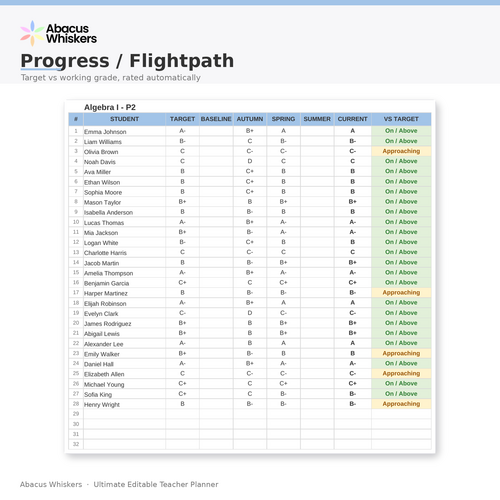Click Mia Jackson's current grade A-

pos(353,232)
